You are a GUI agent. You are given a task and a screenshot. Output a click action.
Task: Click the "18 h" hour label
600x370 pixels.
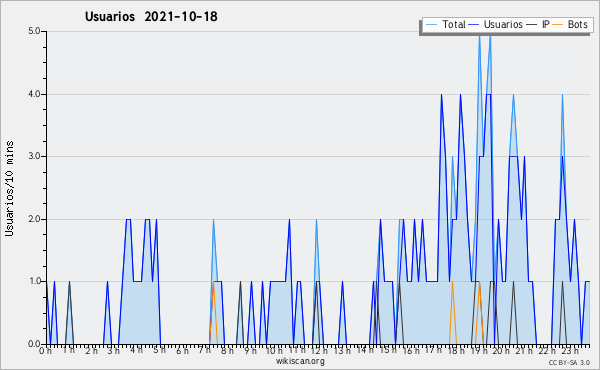(456, 351)
